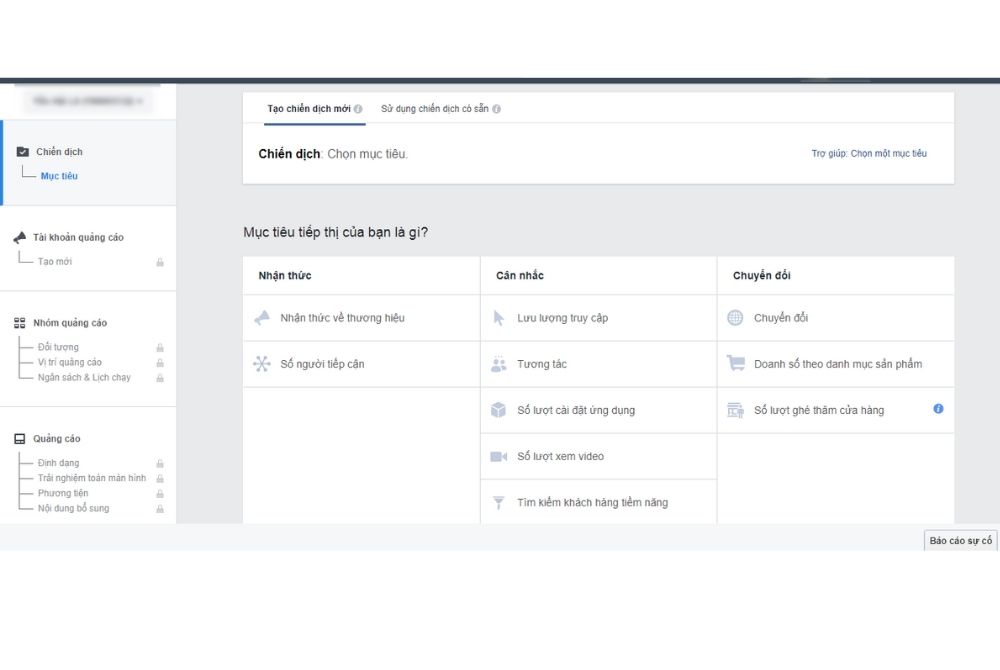Open the Sử dụng chiến dịch có sẵn tab
The height and width of the screenshot is (670, 1000).
click(x=435, y=108)
